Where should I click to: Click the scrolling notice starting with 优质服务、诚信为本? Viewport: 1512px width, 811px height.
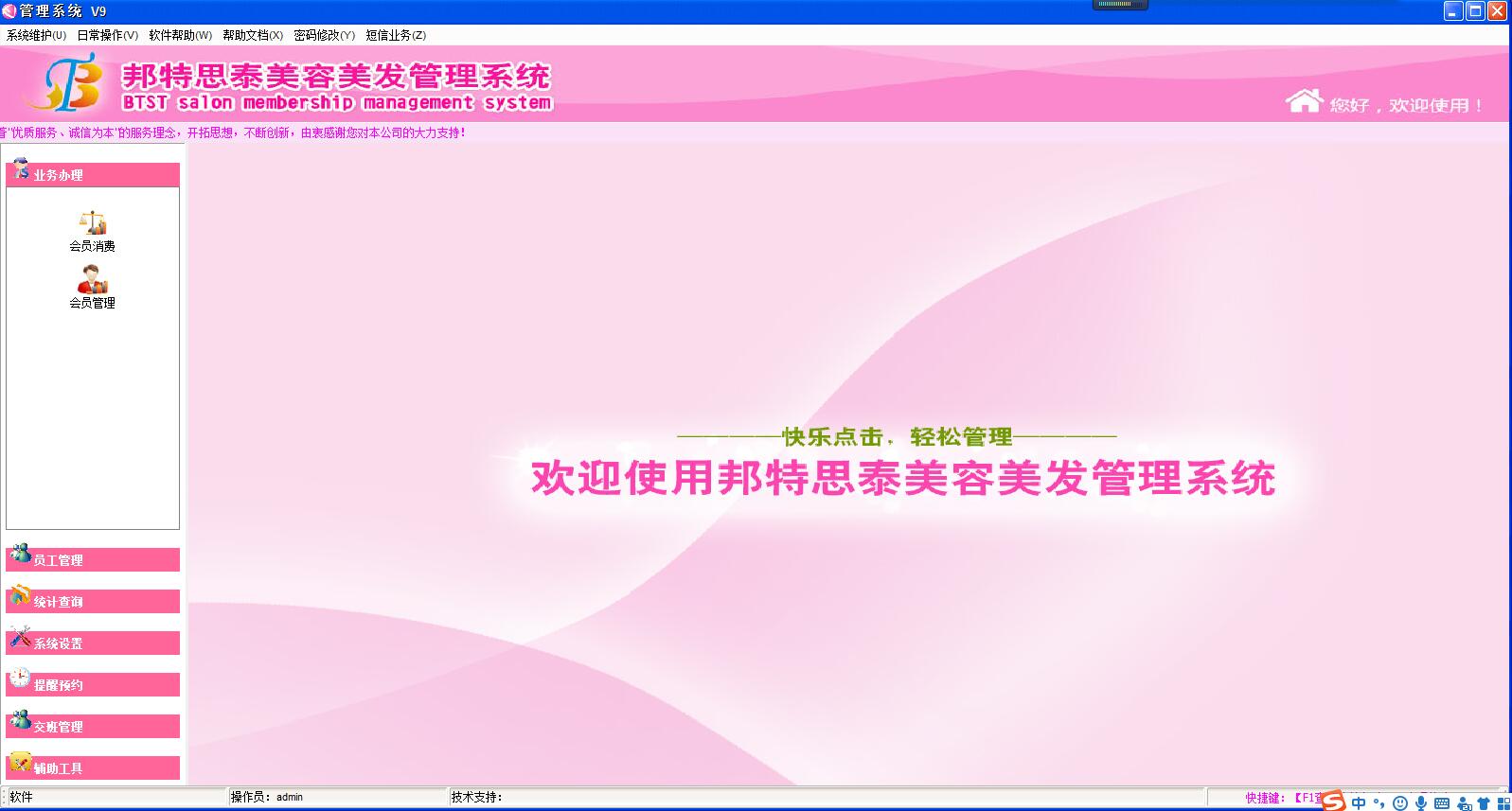pos(233,132)
